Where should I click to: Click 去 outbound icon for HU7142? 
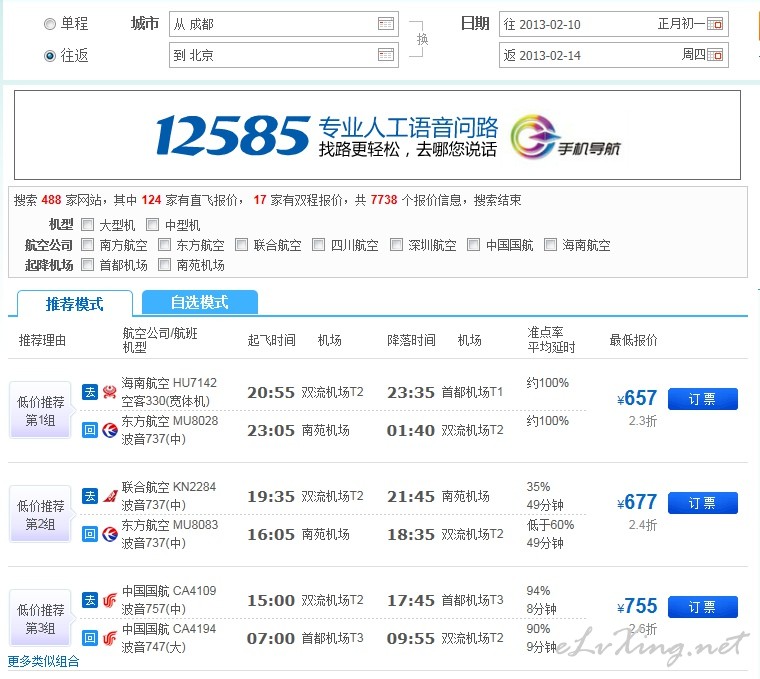90,392
